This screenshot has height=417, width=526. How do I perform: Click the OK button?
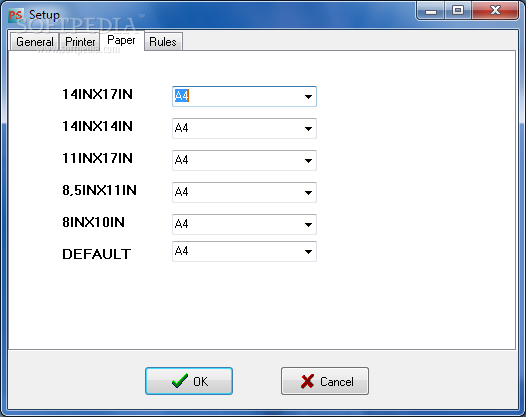(189, 381)
